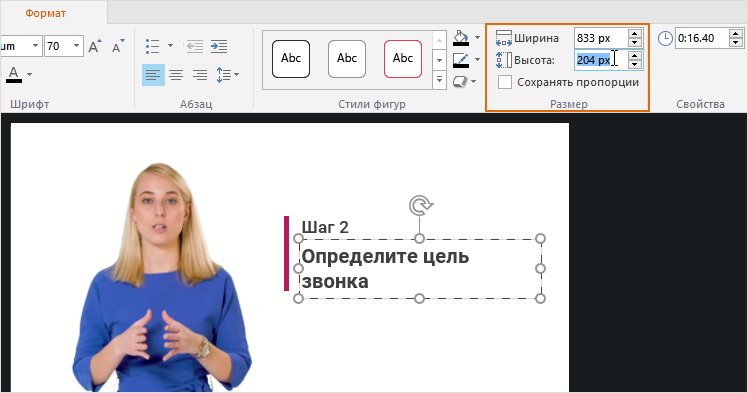
Task: Click the bottom-right resize handle of text box
Action: tap(540, 299)
